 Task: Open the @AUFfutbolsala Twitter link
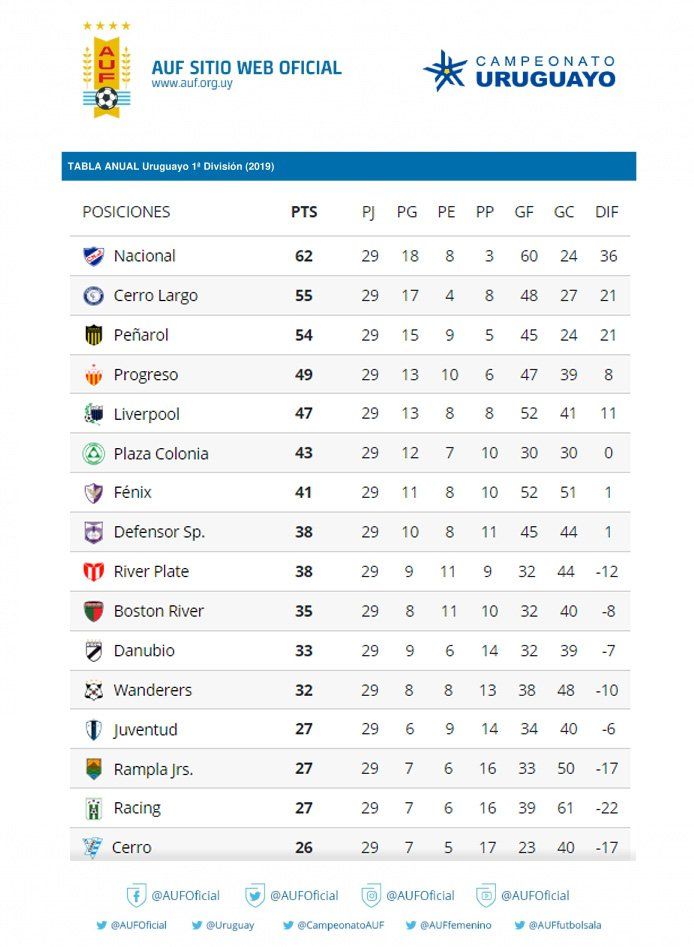coord(558,926)
